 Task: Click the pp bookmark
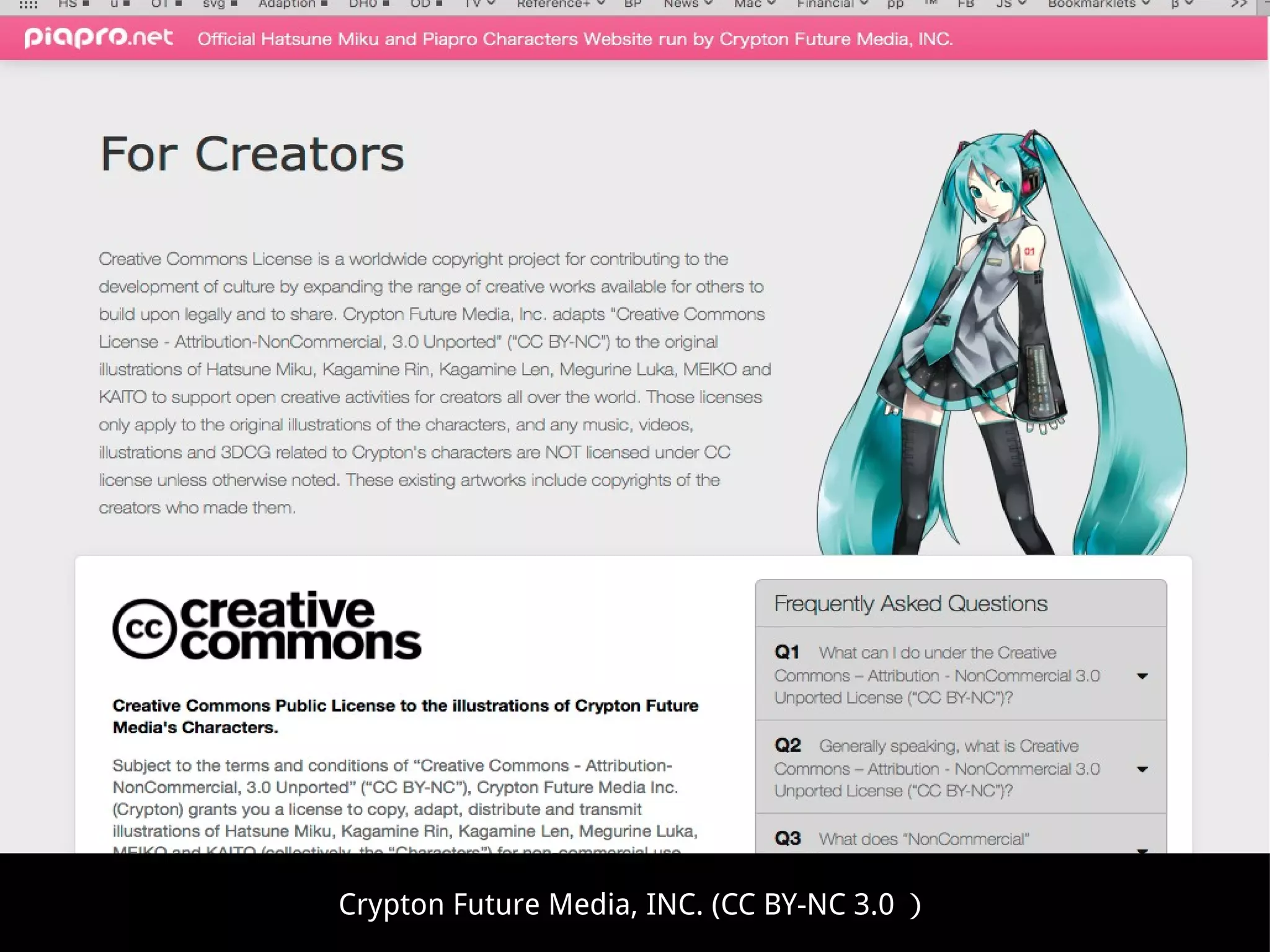tap(895, 5)
